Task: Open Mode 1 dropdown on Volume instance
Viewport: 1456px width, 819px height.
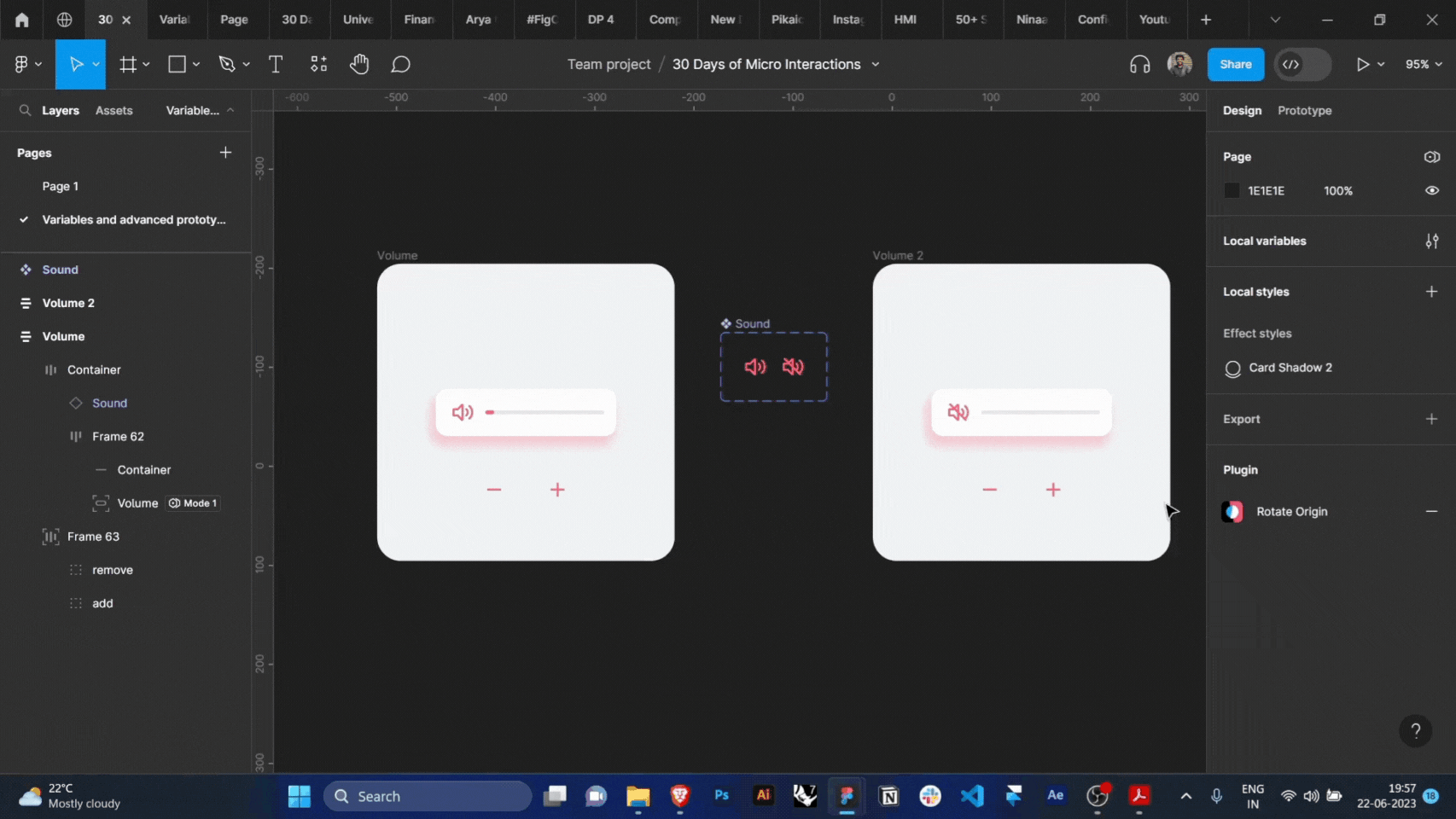Action: tap(193, 502)
